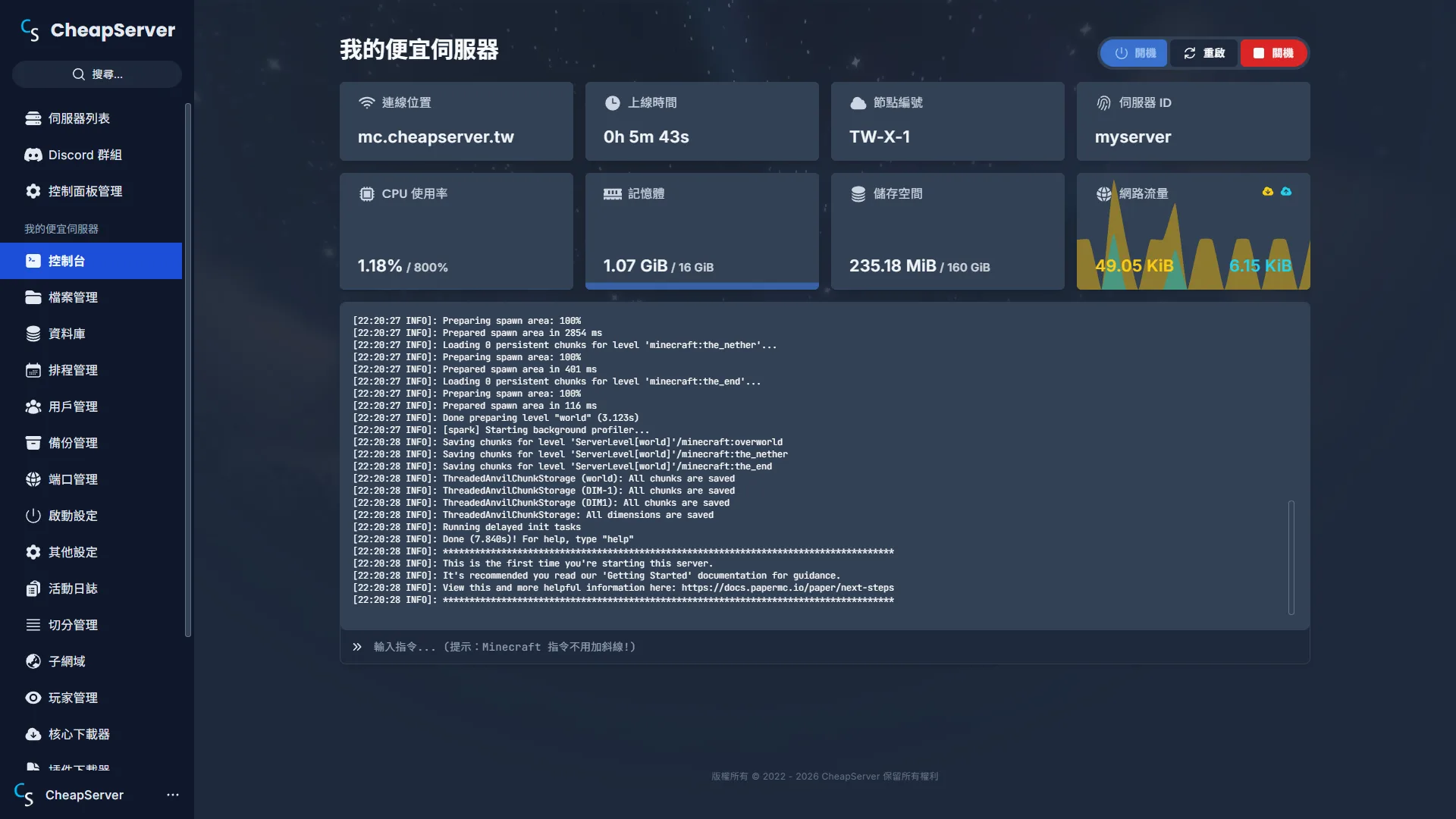
Task: Click the 切分管理 lines icon
Action: 33,625
